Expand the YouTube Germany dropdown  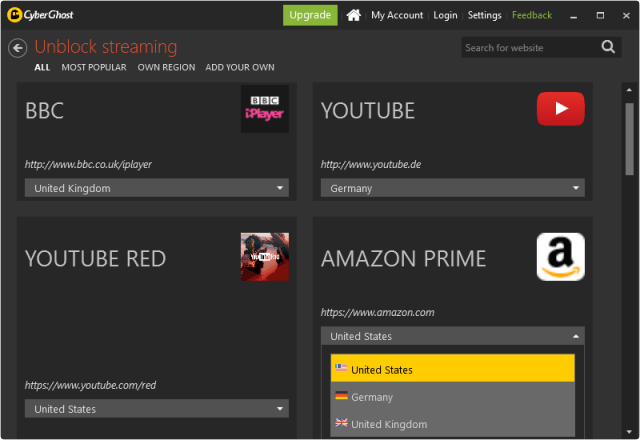[x=453, y=188]
